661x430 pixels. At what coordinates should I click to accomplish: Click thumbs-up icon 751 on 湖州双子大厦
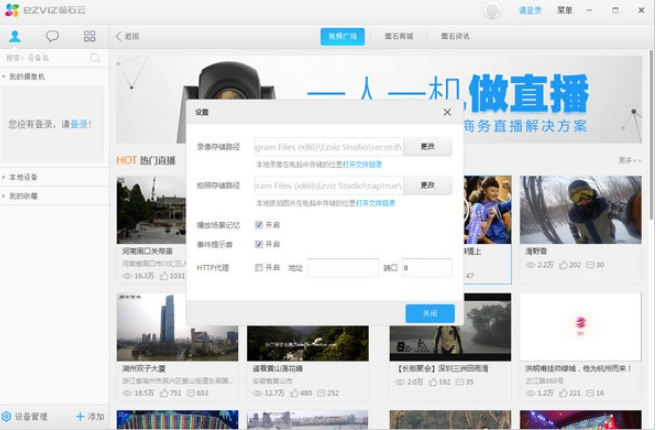pos(164,393)
